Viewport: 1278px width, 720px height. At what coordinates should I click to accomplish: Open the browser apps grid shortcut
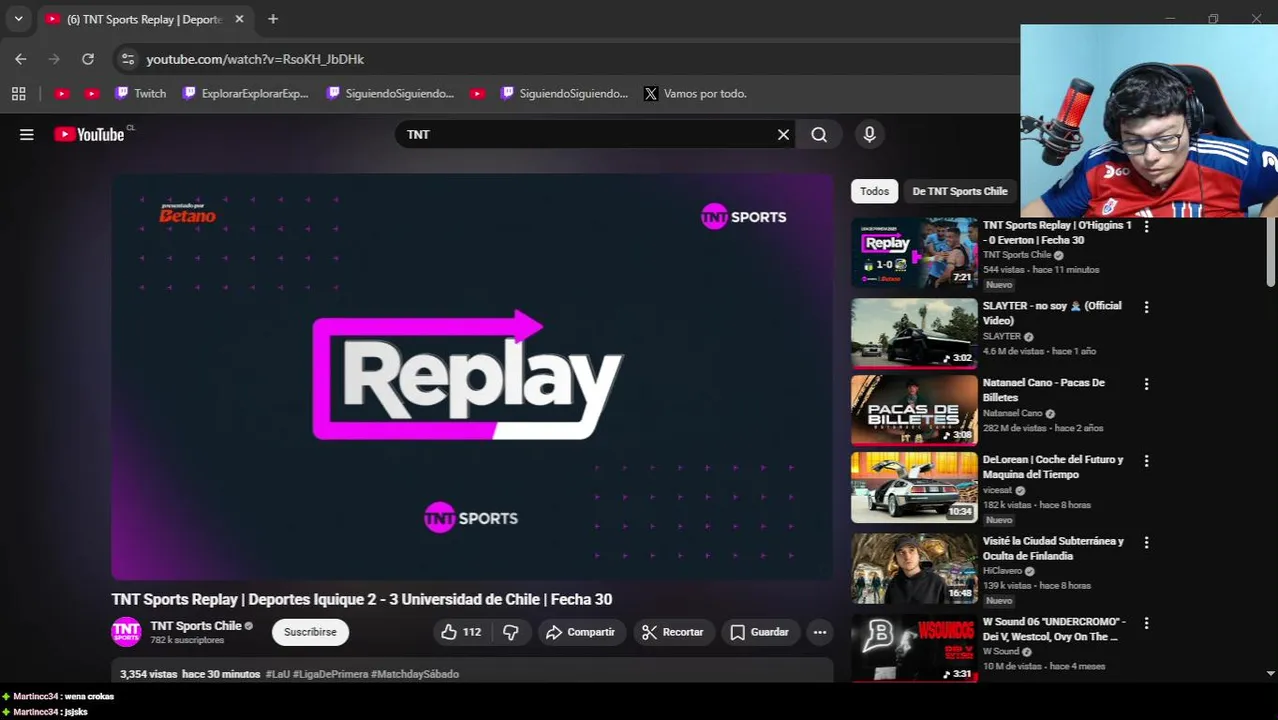[x=18, y=93]
